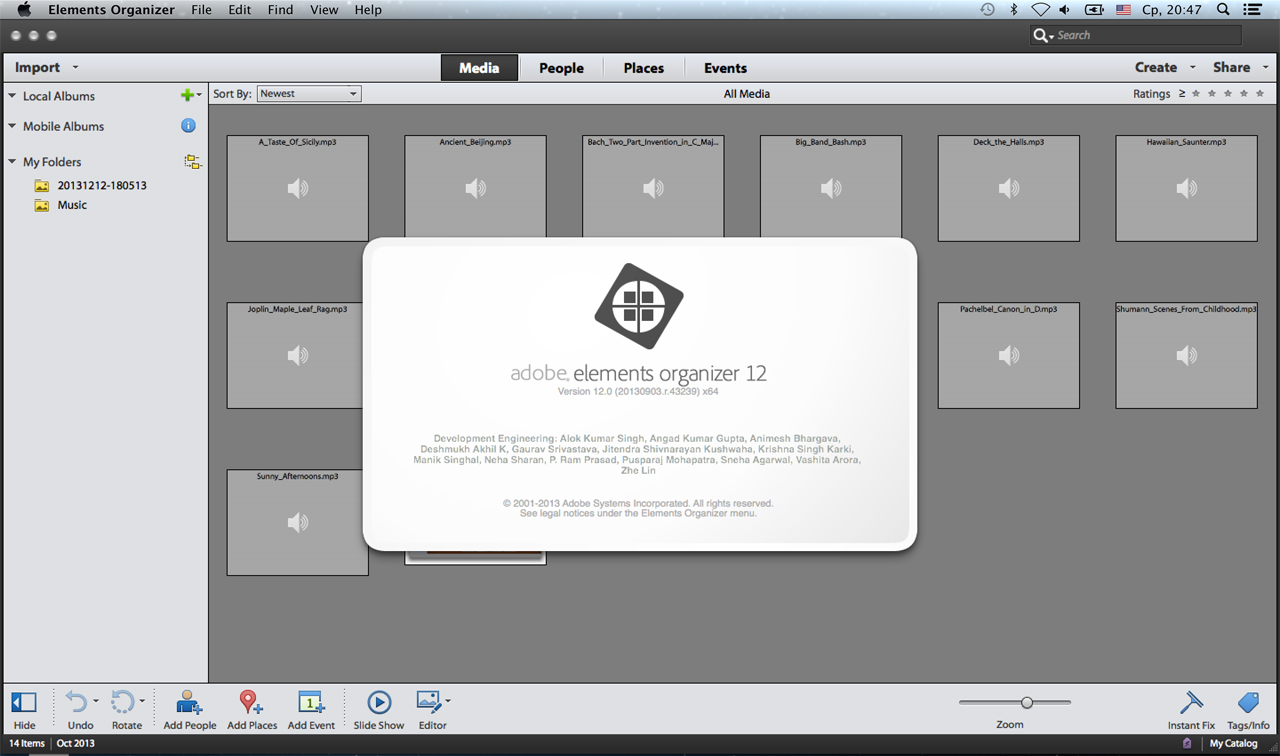Open the View menu
Screen dimensions: 1280x756
click(x=324, y=9)
